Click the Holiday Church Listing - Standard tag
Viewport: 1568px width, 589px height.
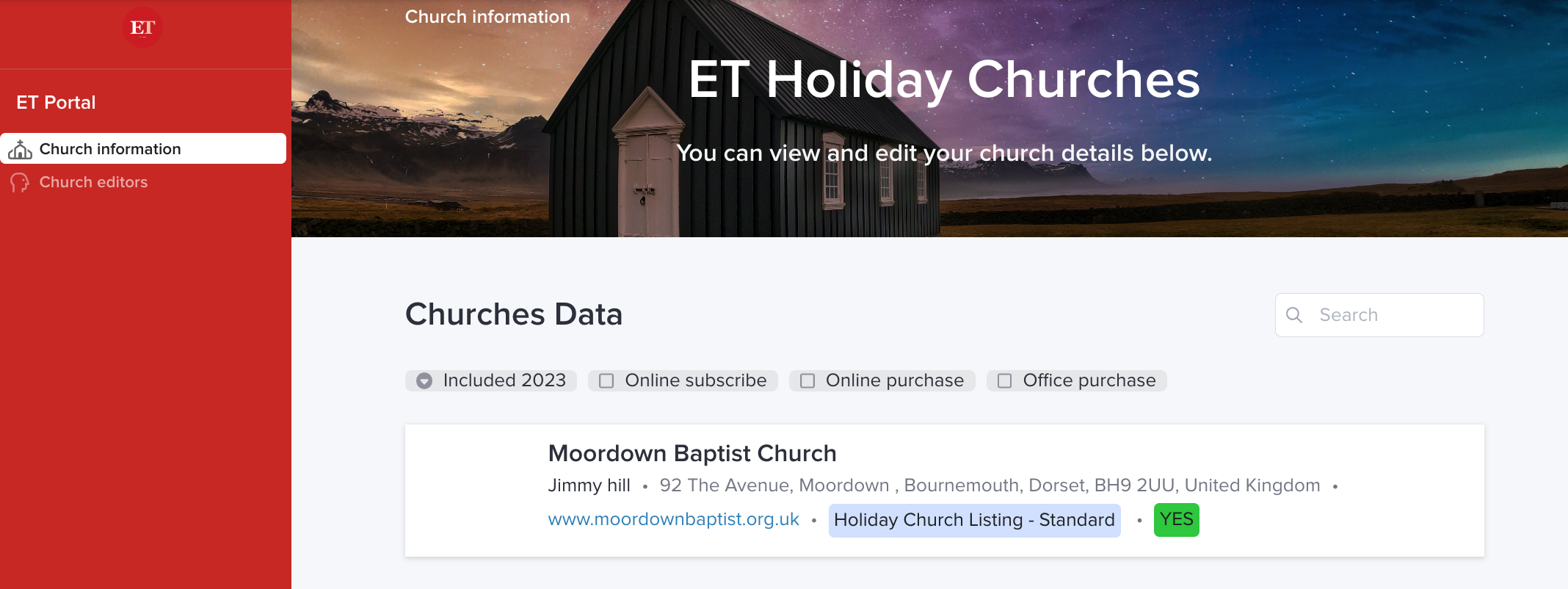pyautogui.click(x=974, y=520)
